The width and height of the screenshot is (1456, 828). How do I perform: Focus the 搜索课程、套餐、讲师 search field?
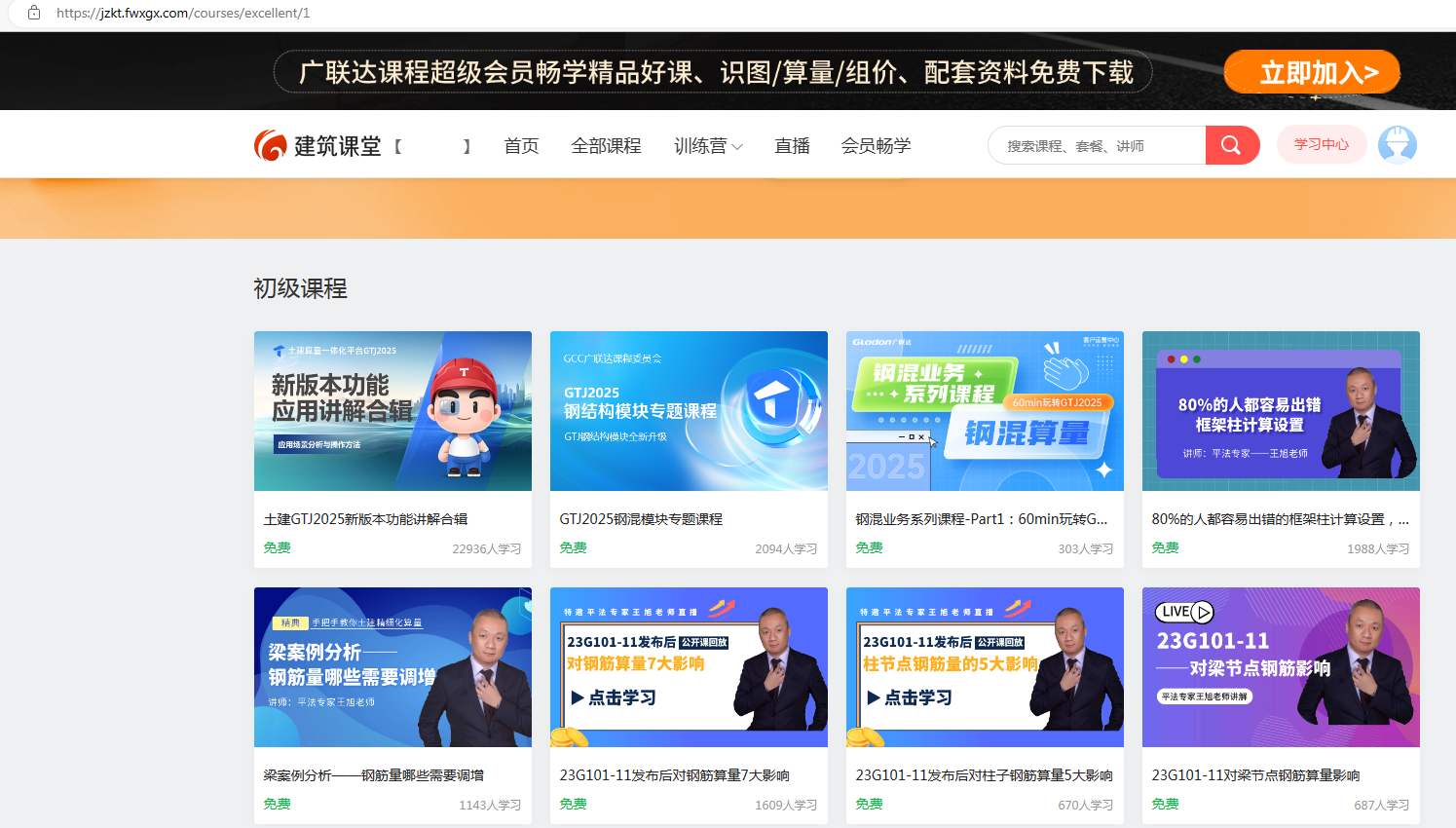click(x=1097, y=145)
